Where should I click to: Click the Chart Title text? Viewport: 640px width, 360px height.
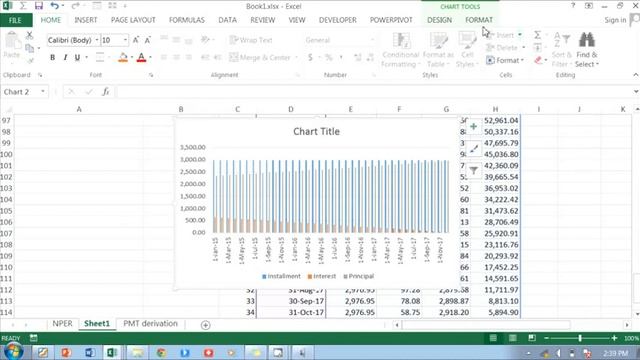click(316, 131)
